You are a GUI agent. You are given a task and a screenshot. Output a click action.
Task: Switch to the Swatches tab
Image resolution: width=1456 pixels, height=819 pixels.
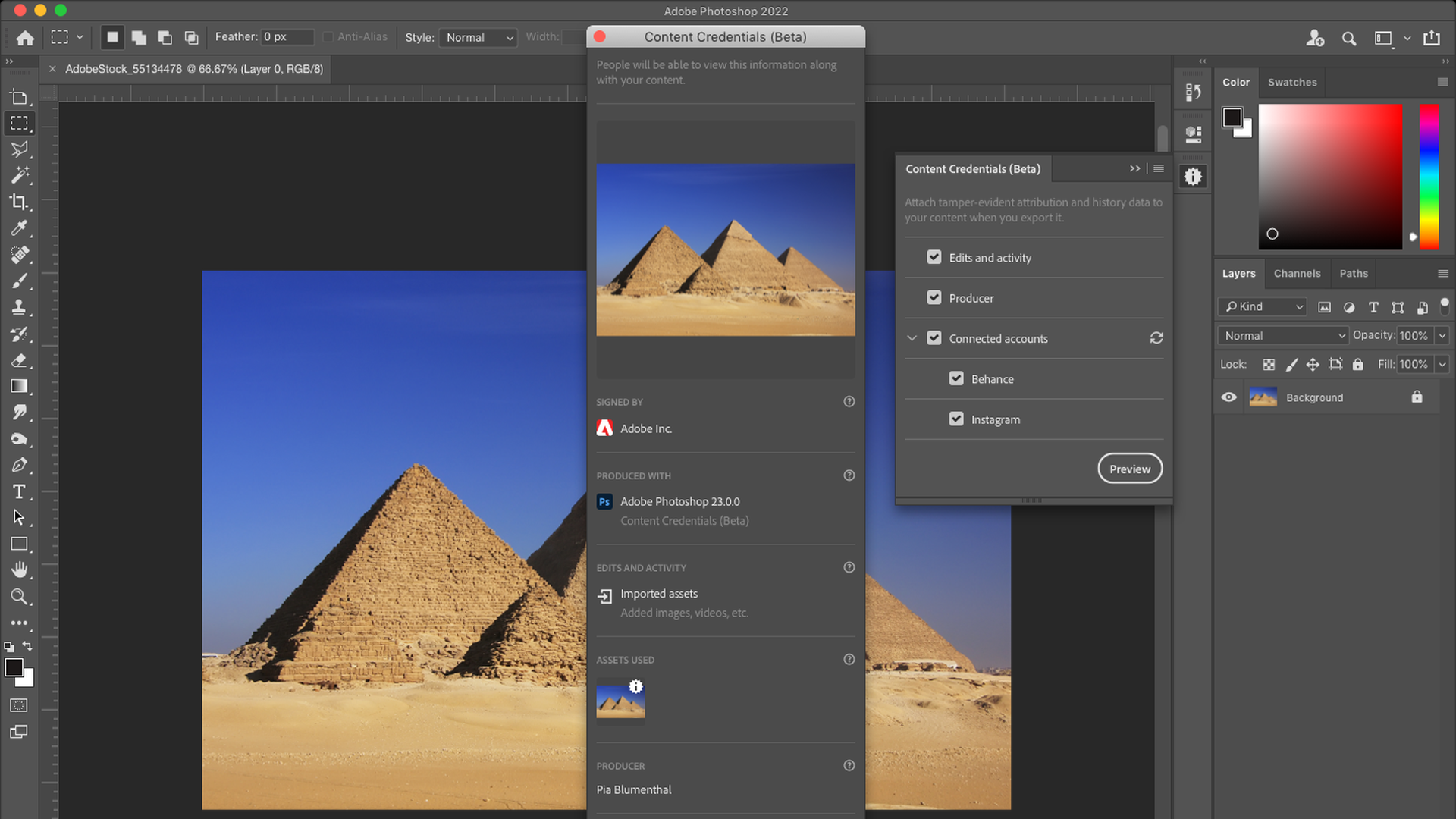pos(1292,82)
